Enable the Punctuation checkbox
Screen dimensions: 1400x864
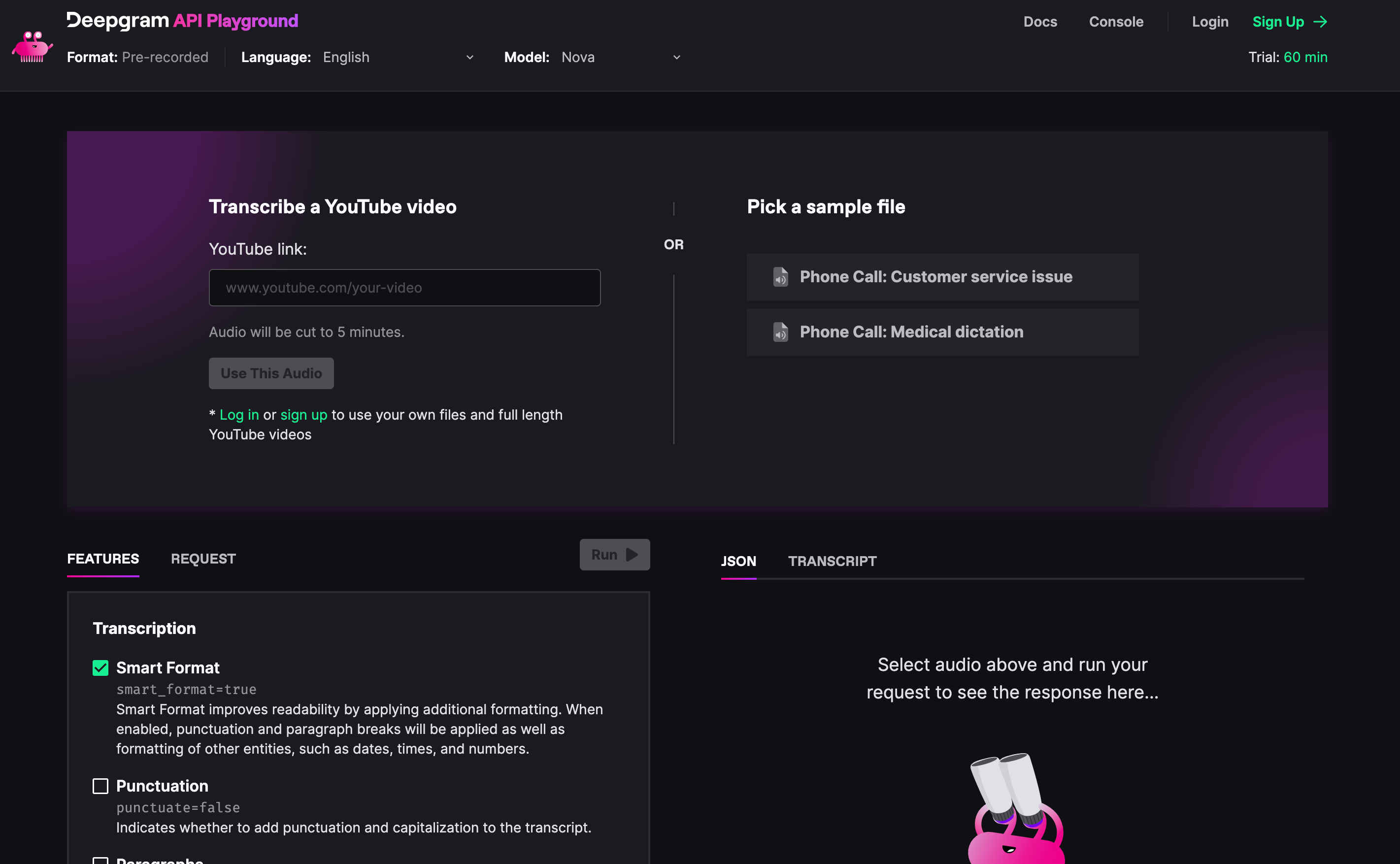tap(100, 786)
